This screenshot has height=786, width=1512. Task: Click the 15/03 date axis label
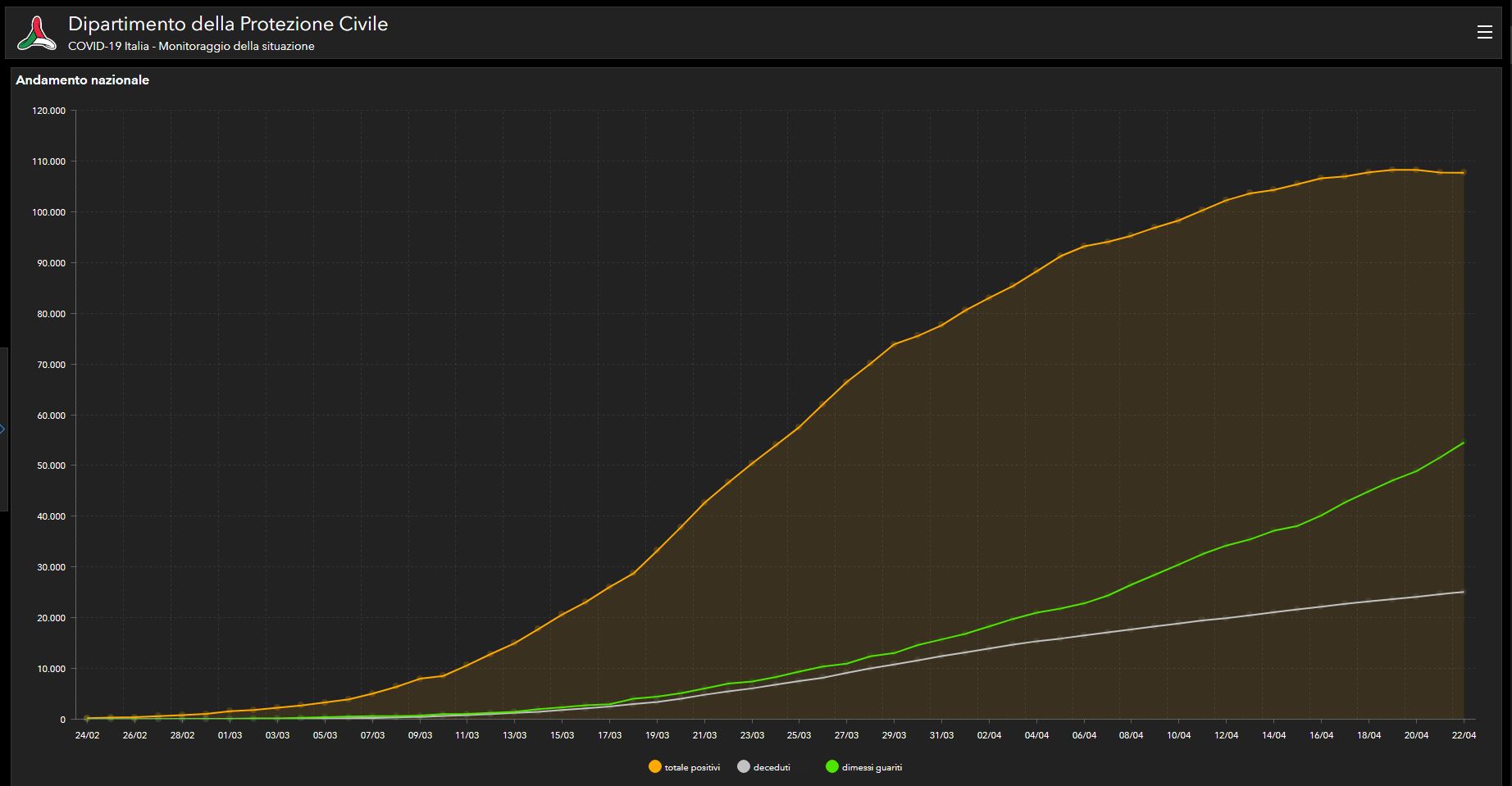(562, 735)
